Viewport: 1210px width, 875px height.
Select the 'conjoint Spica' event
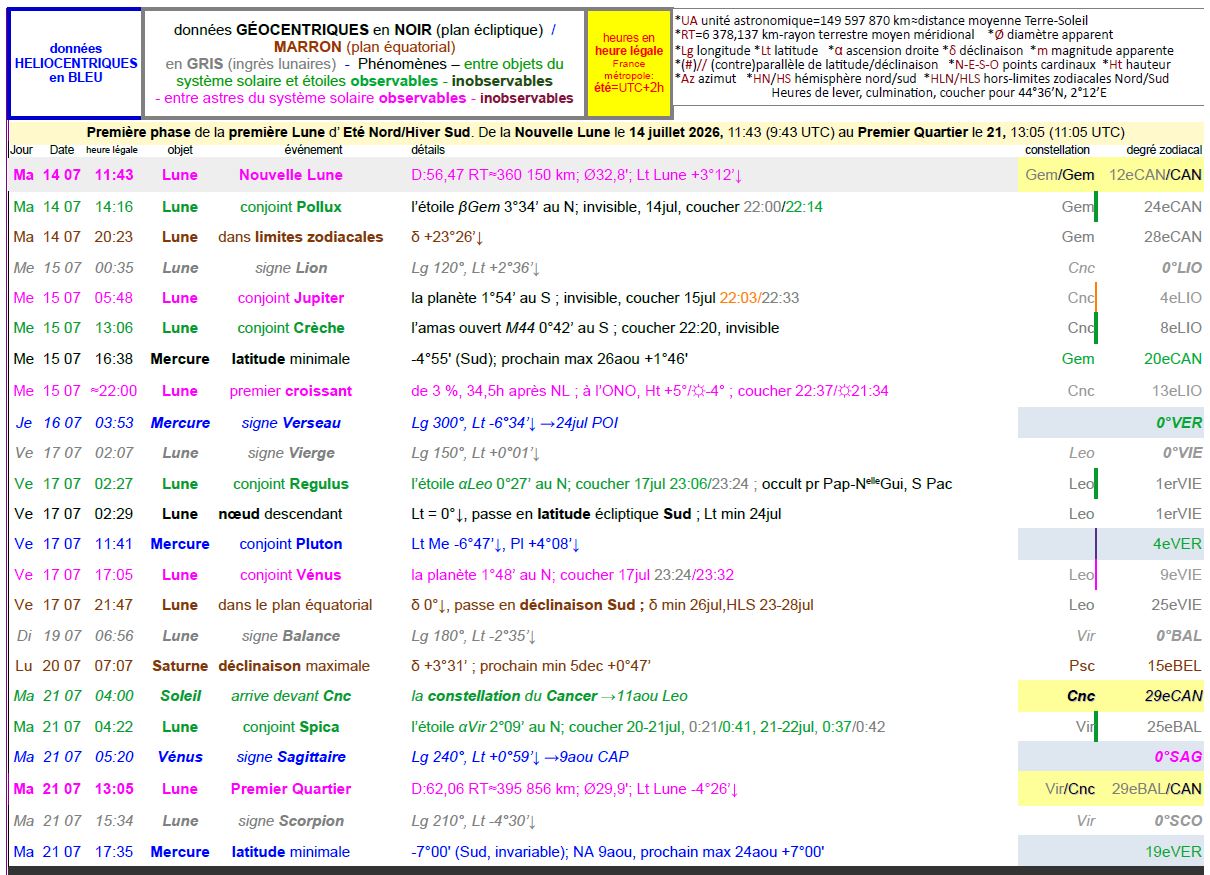pos(290,727)
